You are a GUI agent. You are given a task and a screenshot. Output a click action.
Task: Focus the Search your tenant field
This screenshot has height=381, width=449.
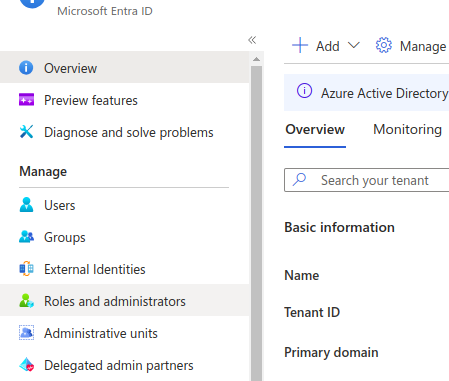click(367, 180)
